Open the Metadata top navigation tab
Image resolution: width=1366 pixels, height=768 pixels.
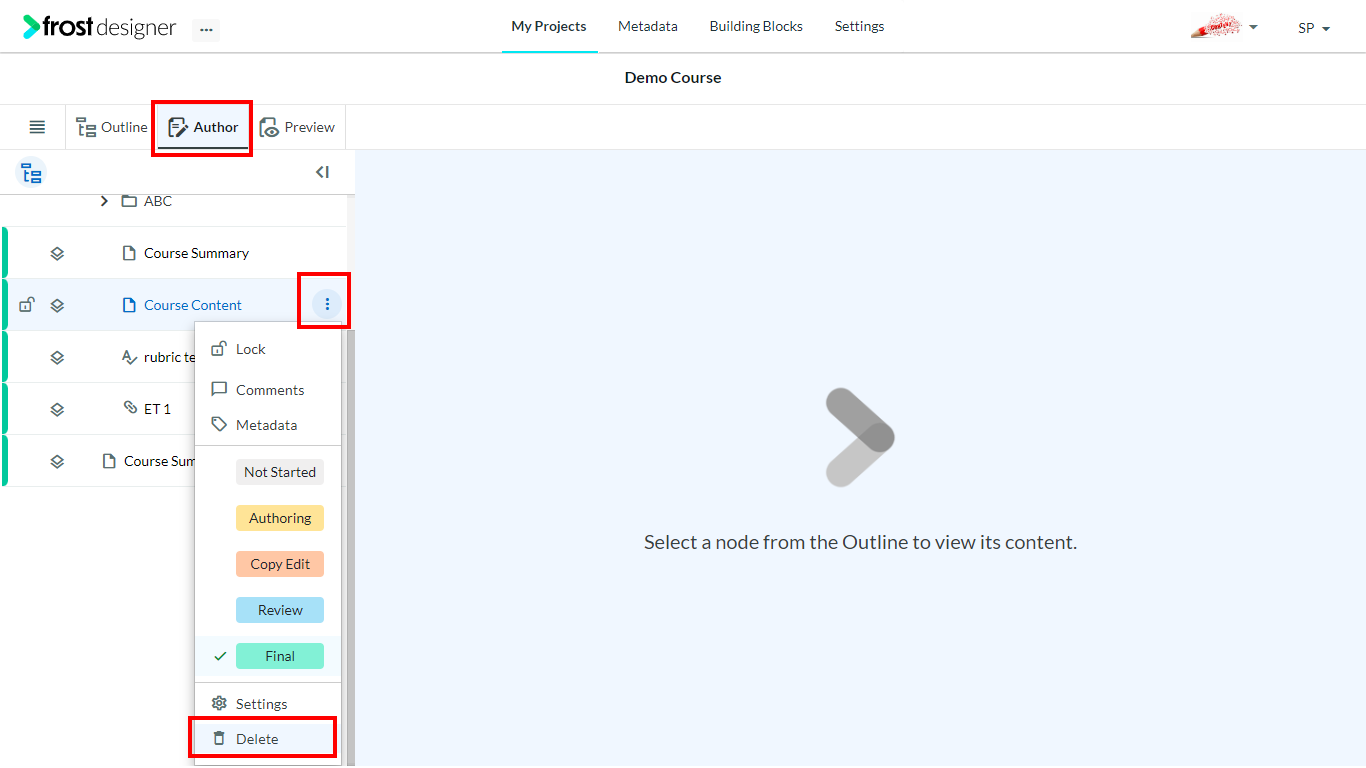(648, 27)
